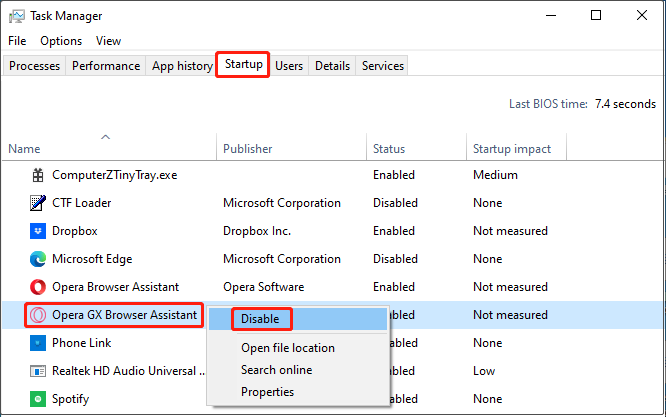Click the ComputerZTinyTray.exe icon
The image size is (666, 417).
38,175
